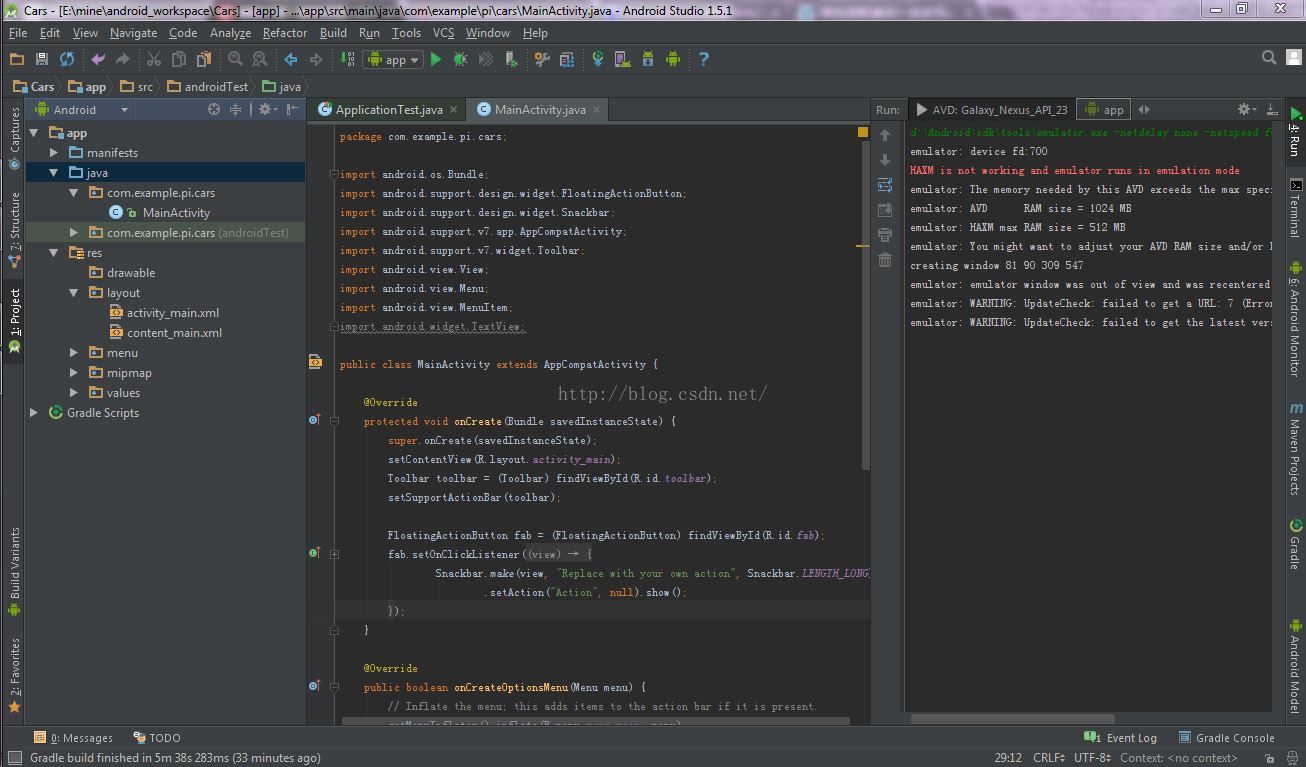Viewport: 1306px width, 767px height.
Task: Expand the manifests folder
Action: [x=54, y=153]
